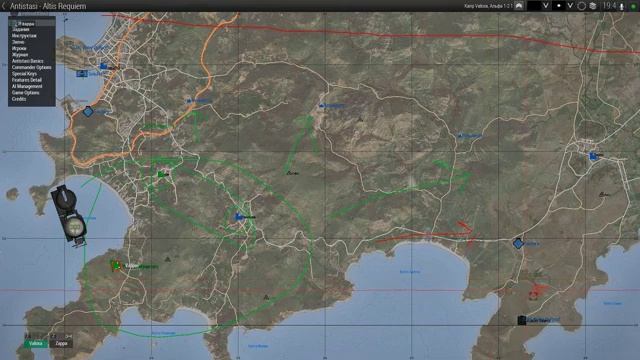Viewport: 640px width, 360px height.
Task: Click the blue flag marker in northwest city
Action: [x=104, y=66]
